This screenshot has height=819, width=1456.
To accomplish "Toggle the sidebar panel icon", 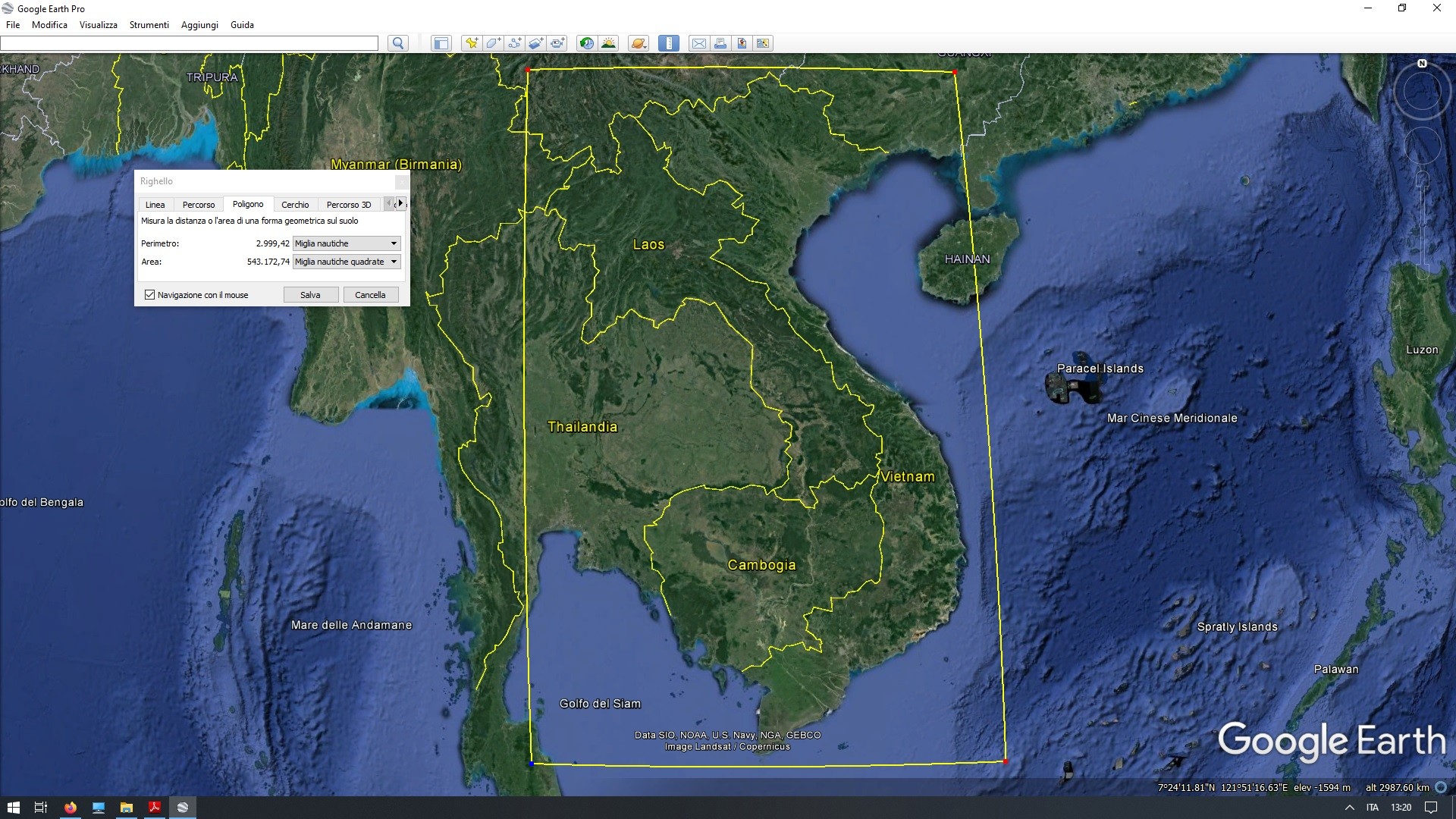I will [441, 43].
